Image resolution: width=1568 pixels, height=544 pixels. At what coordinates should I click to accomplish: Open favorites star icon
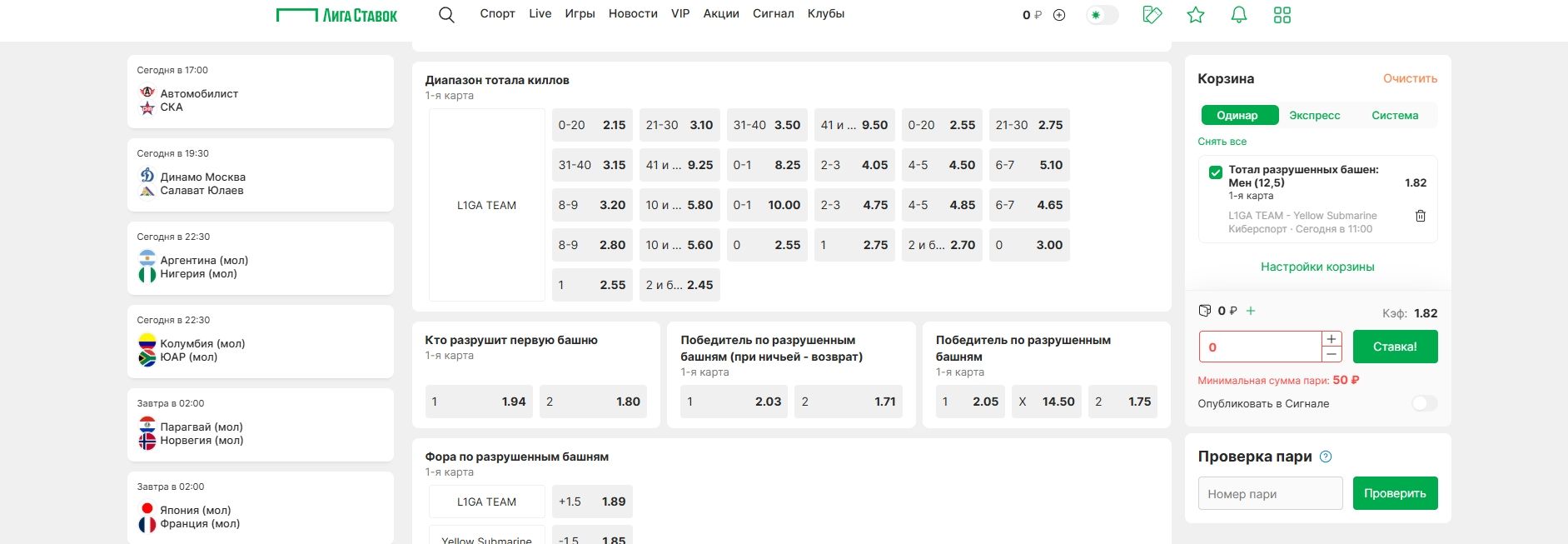pos(1196,15)
